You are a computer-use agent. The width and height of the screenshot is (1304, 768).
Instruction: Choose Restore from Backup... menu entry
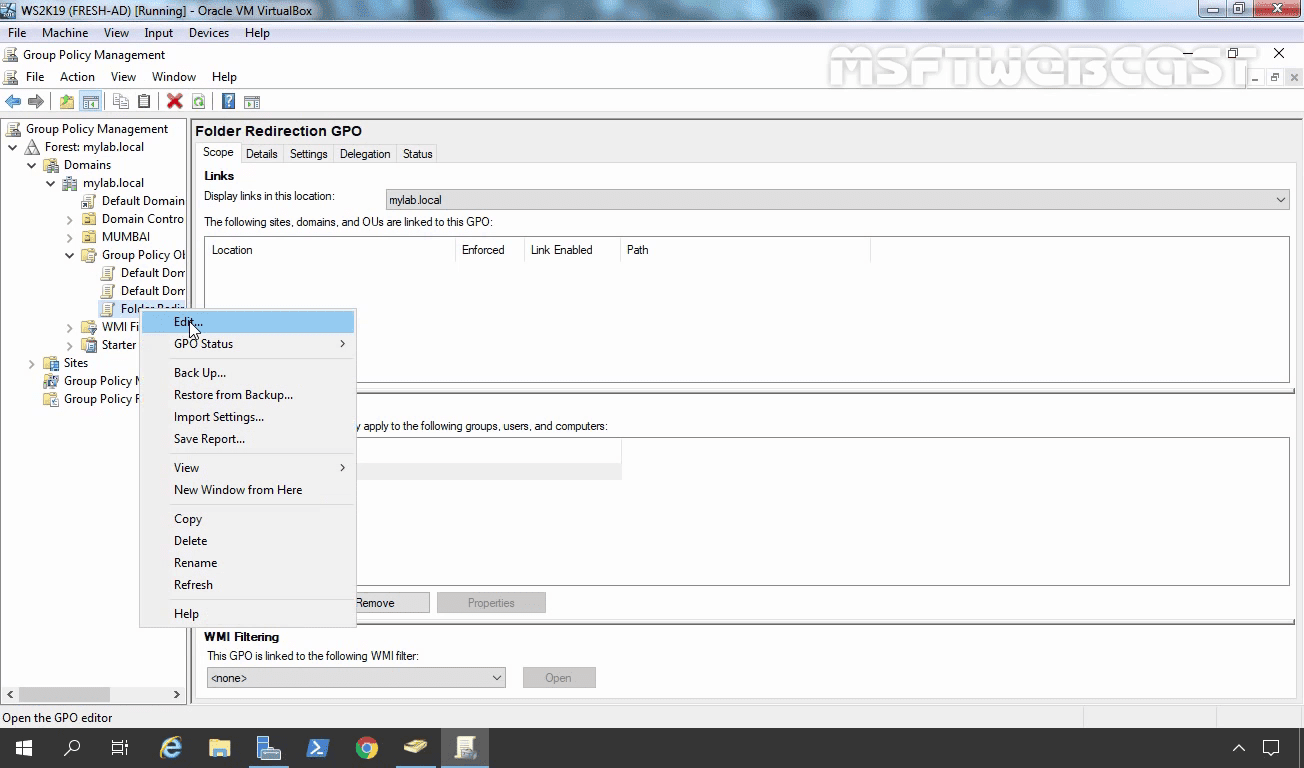click(248, 395)
